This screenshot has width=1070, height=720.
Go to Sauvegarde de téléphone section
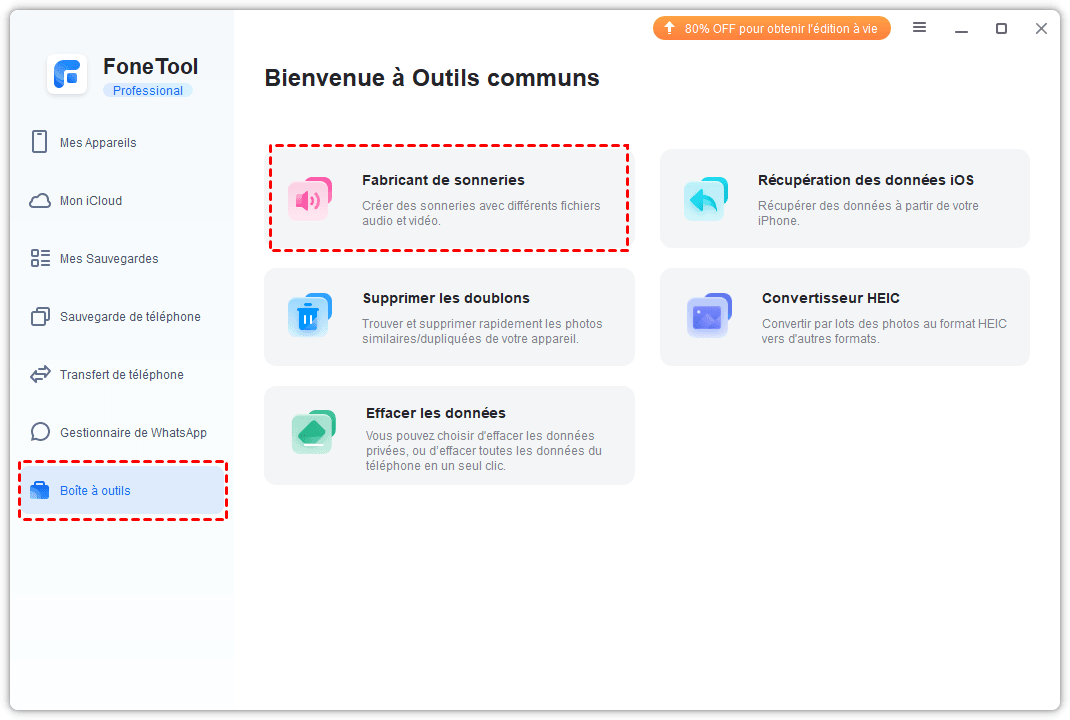130,317
